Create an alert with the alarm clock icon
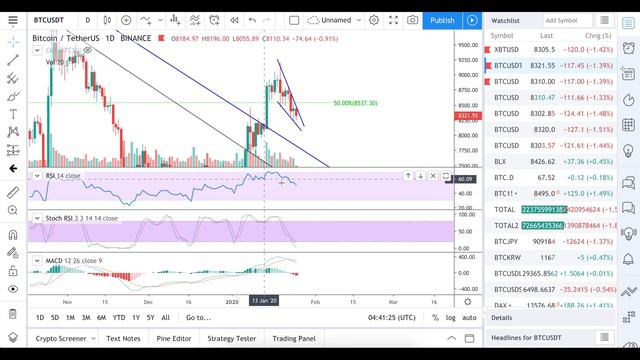 click(214, 20)
